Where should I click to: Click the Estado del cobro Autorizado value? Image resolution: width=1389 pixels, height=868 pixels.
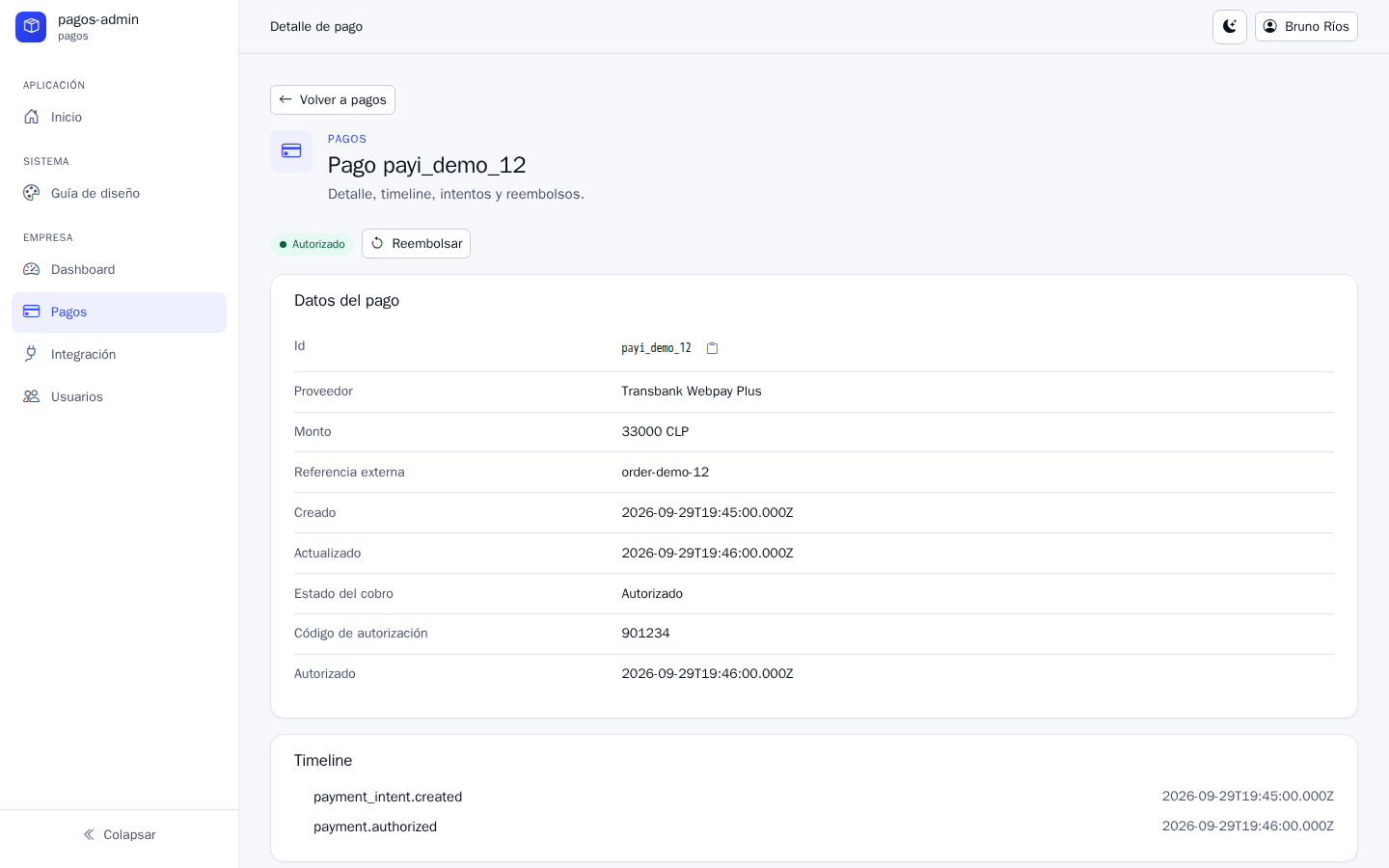pos(652,594)
